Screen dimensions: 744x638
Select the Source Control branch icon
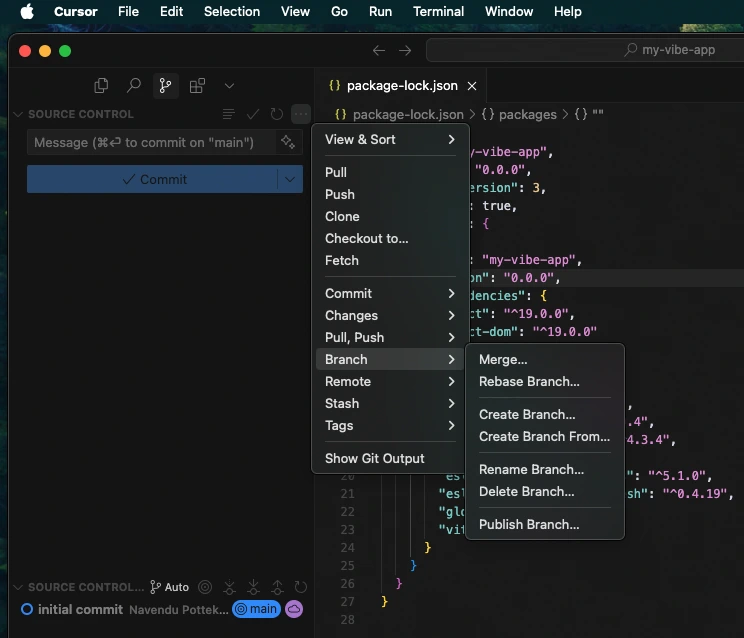(166, 86)
